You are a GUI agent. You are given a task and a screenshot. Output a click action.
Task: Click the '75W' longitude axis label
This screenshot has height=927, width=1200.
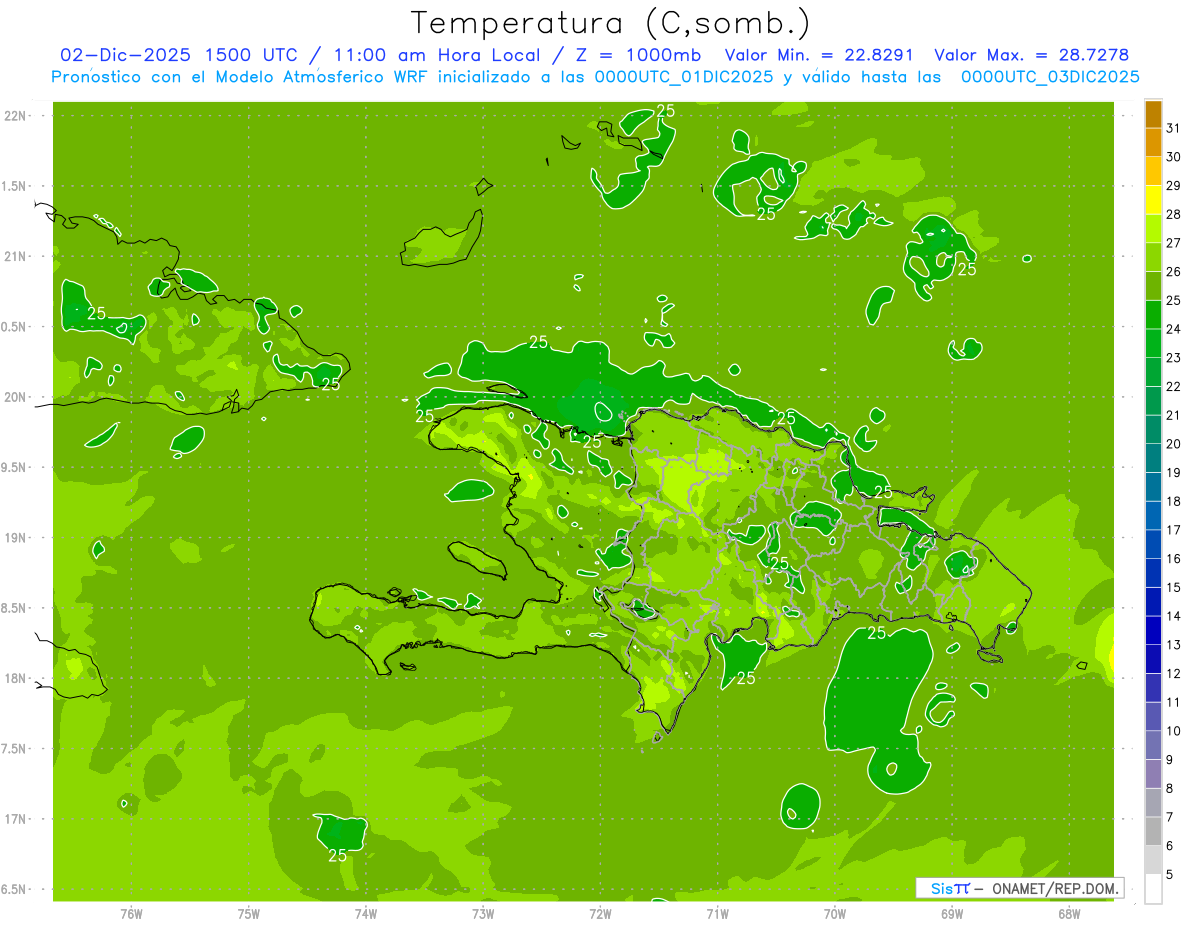tap(249, 913)
